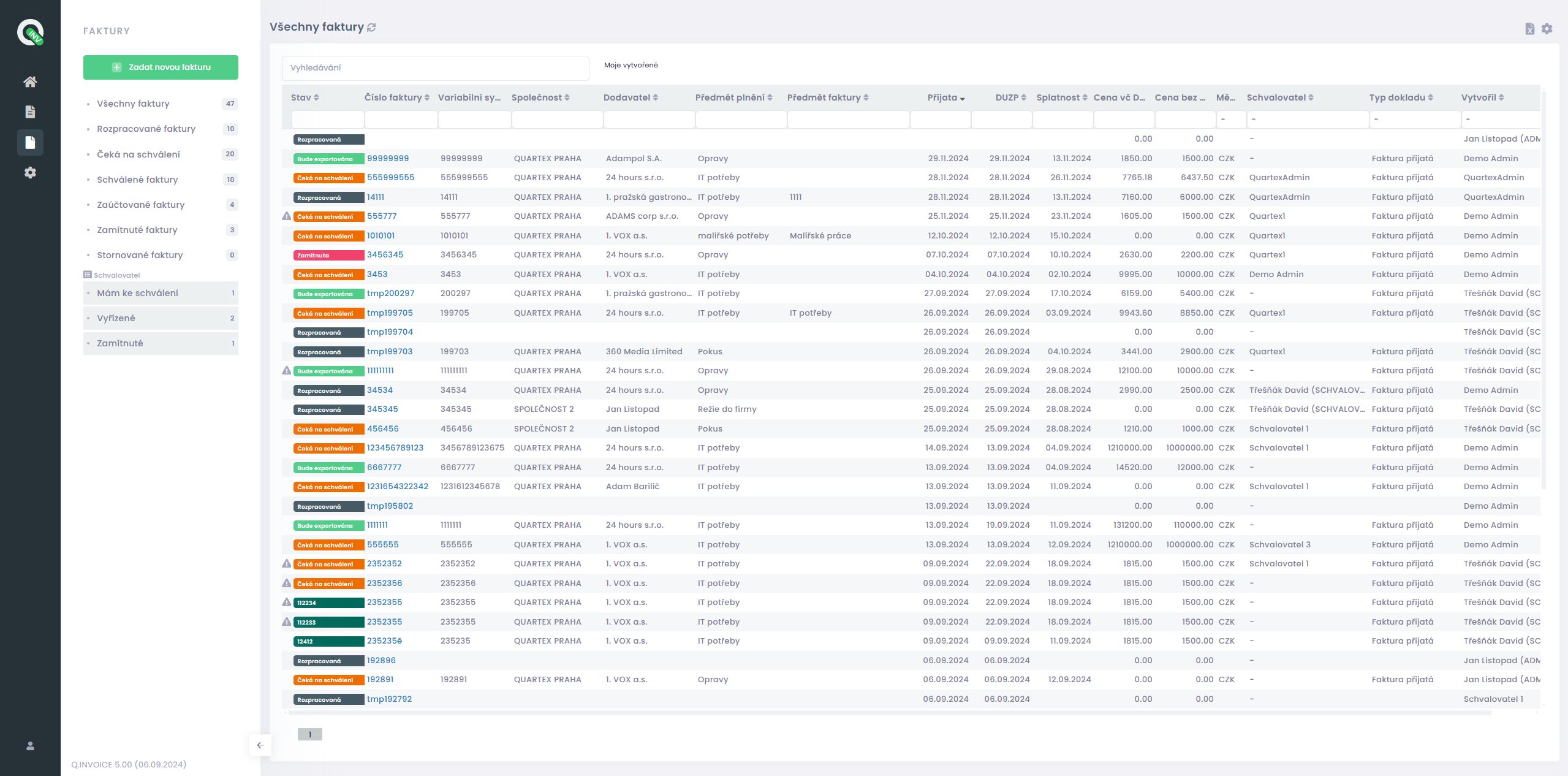Toggle the Moje vytvořené filter
This screenshot has height=776, width=1568.
coord(631,65)
